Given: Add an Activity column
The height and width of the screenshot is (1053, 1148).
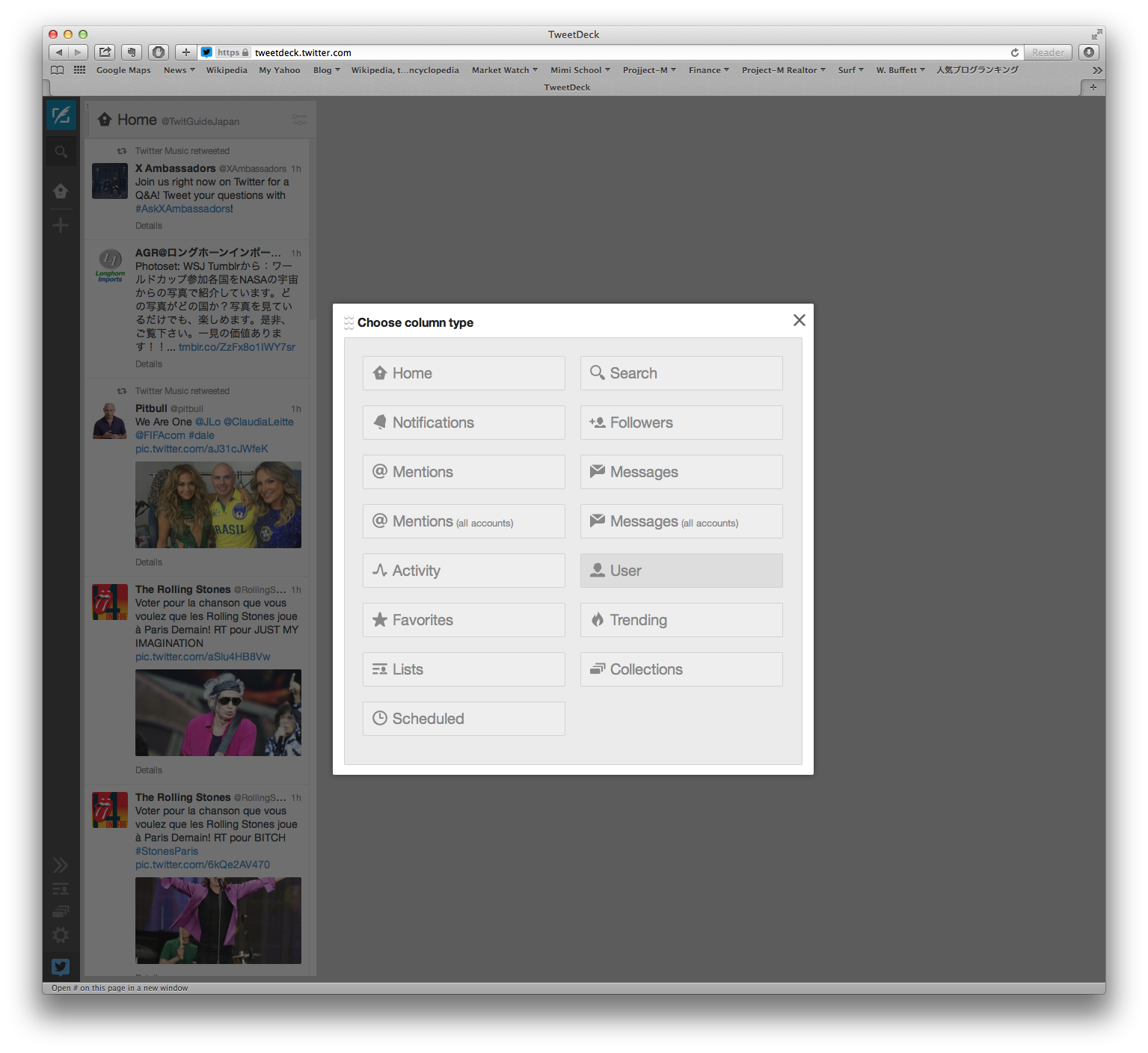Looking at the screenshot, I should click(464, 571).
